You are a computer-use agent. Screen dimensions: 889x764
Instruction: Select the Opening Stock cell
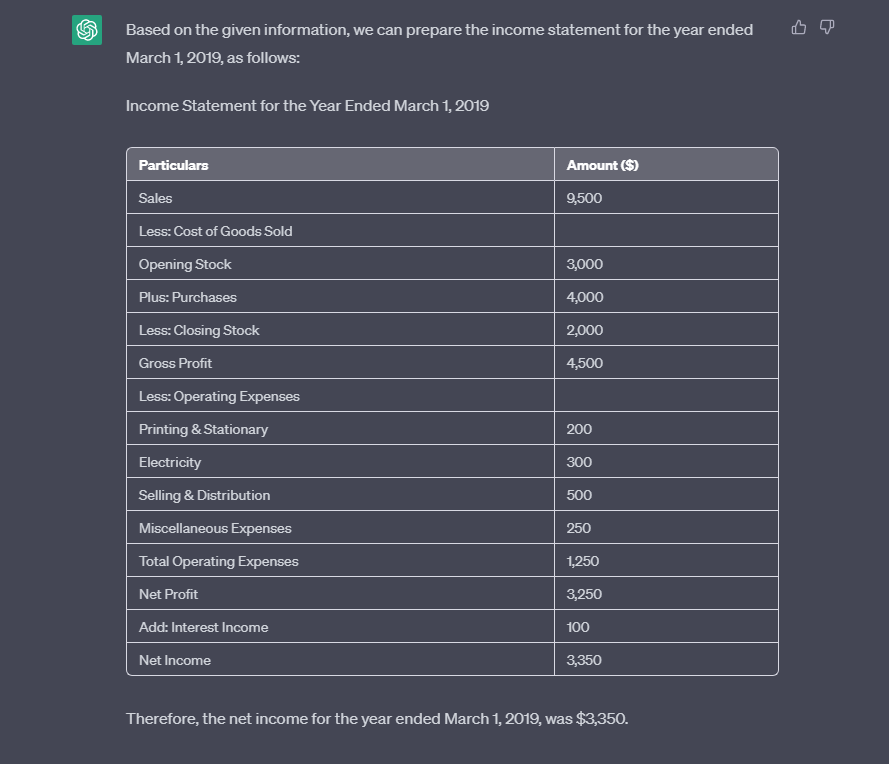pos(185,264)
